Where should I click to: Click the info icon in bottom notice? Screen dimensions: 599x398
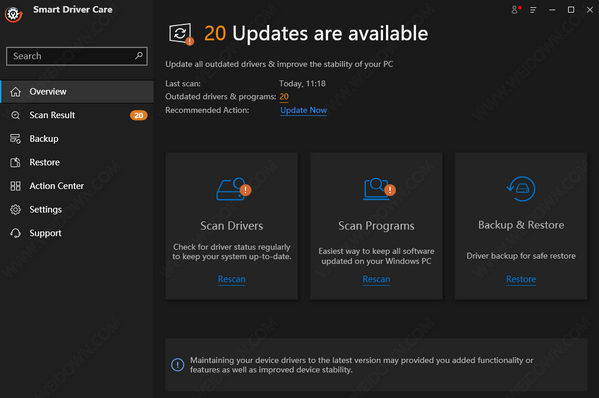tap(177, 365)
